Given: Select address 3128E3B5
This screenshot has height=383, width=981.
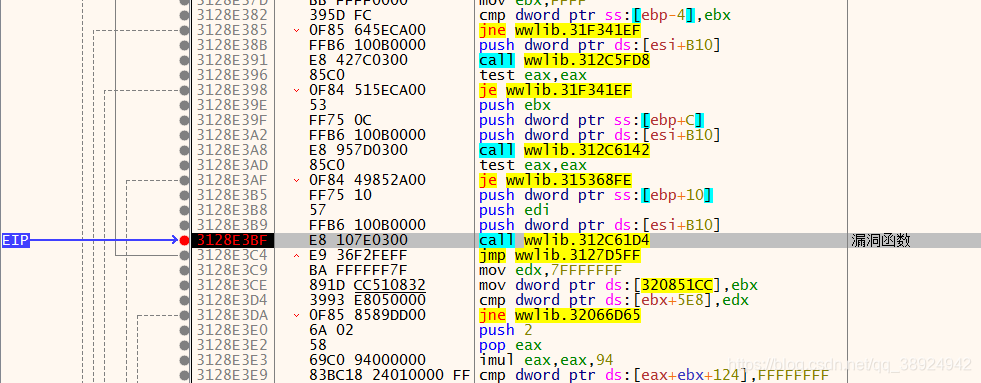Looking at the screenshot, I should (x=231, y=195).
